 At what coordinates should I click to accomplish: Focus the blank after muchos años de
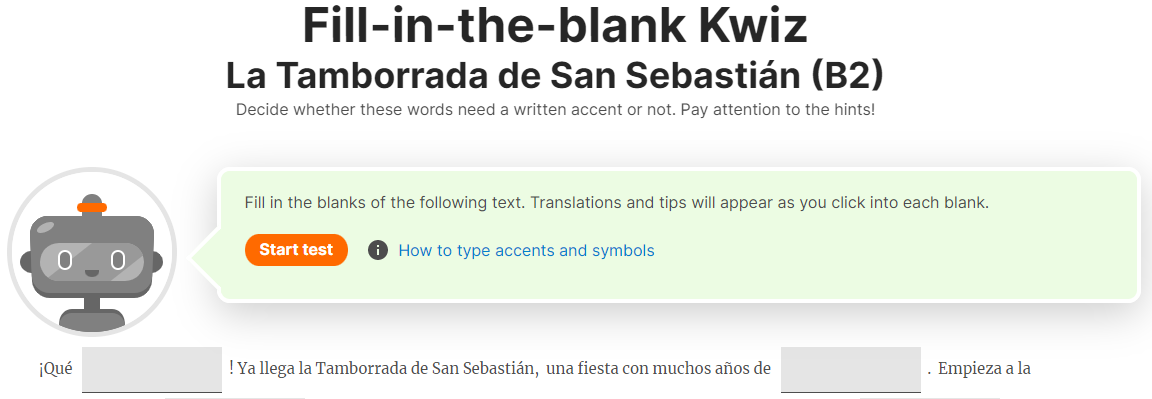pyautogui.click(x=850, y=370)
